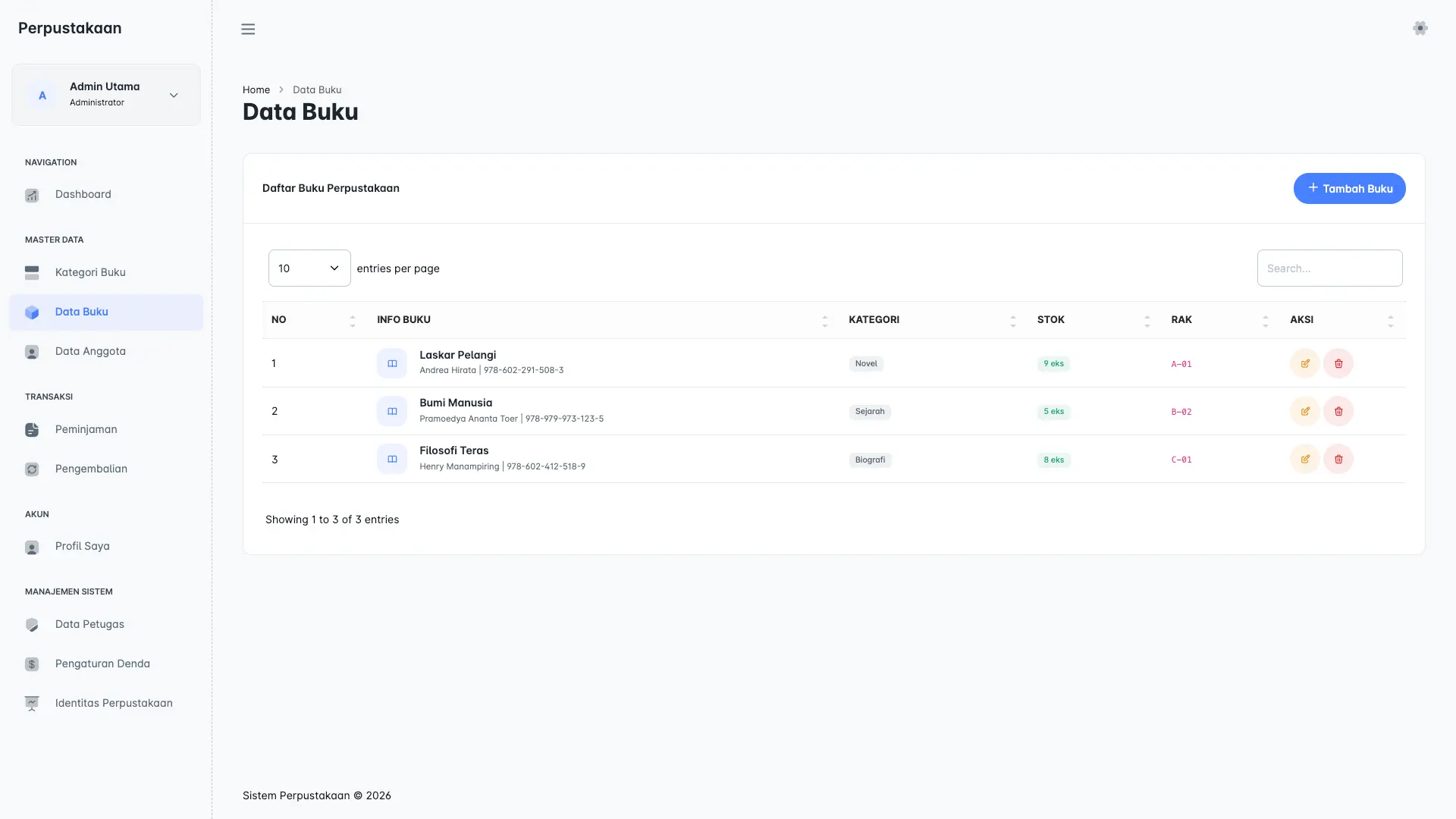The image size is (1456, 819).
Task: Click the book icon beside Bumi Manusia
Action: (x=392, y=411)
